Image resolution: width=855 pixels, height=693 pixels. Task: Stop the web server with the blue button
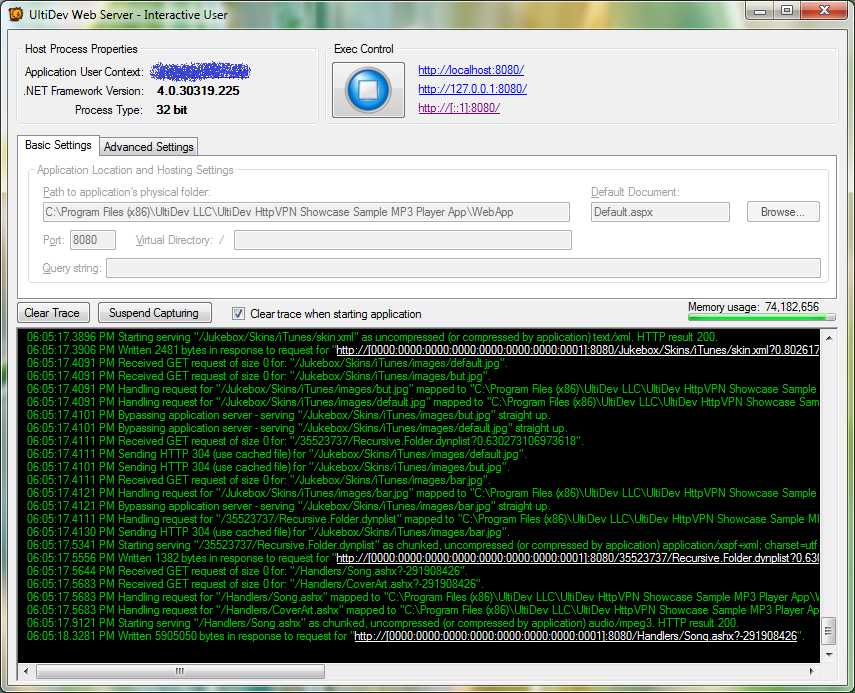tap(368, 89)
